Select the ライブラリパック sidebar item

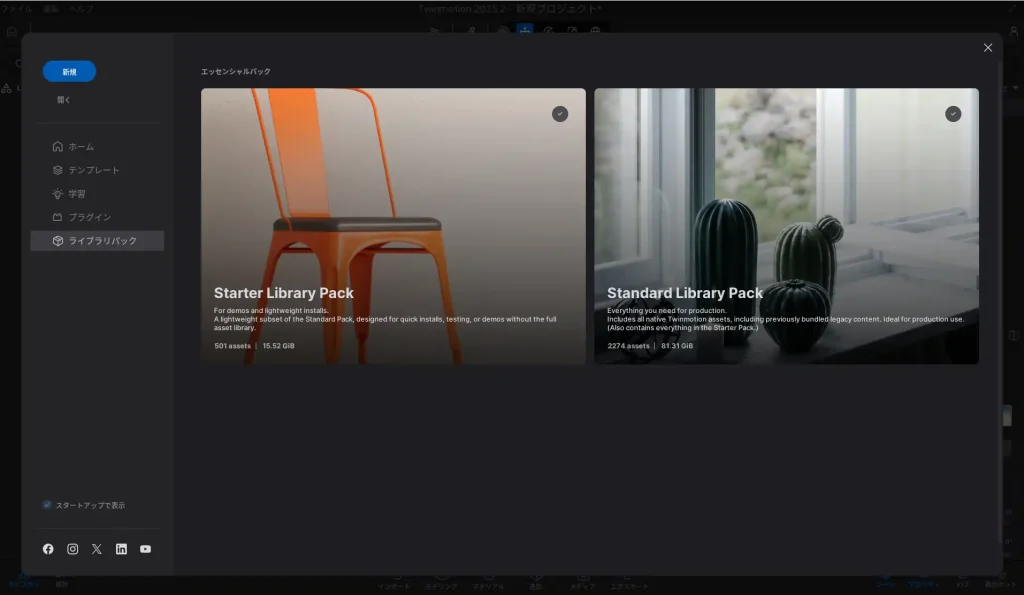[x=97, y=241]
